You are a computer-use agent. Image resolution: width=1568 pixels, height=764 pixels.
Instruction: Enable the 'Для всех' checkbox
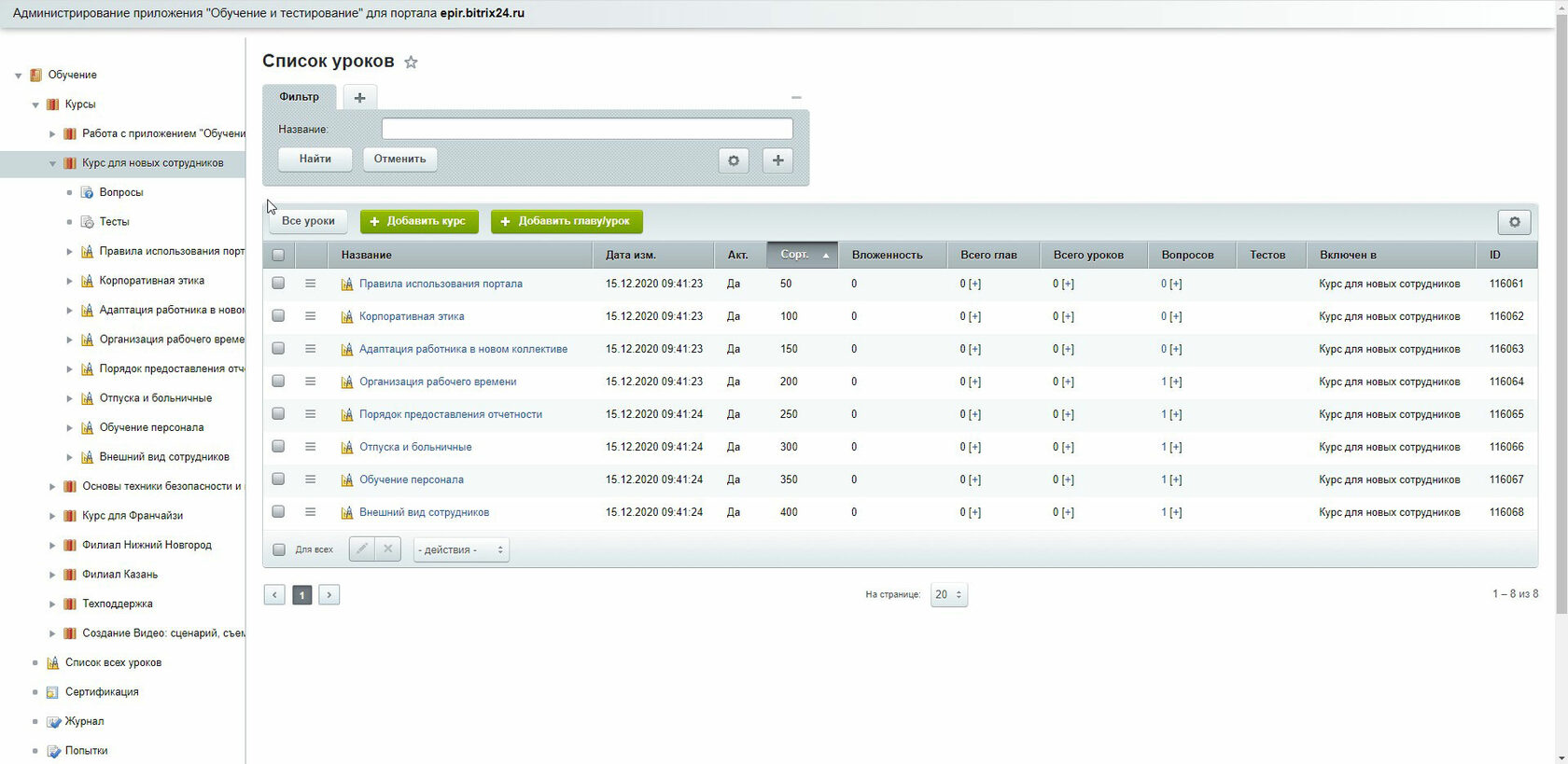click(278, 549)
